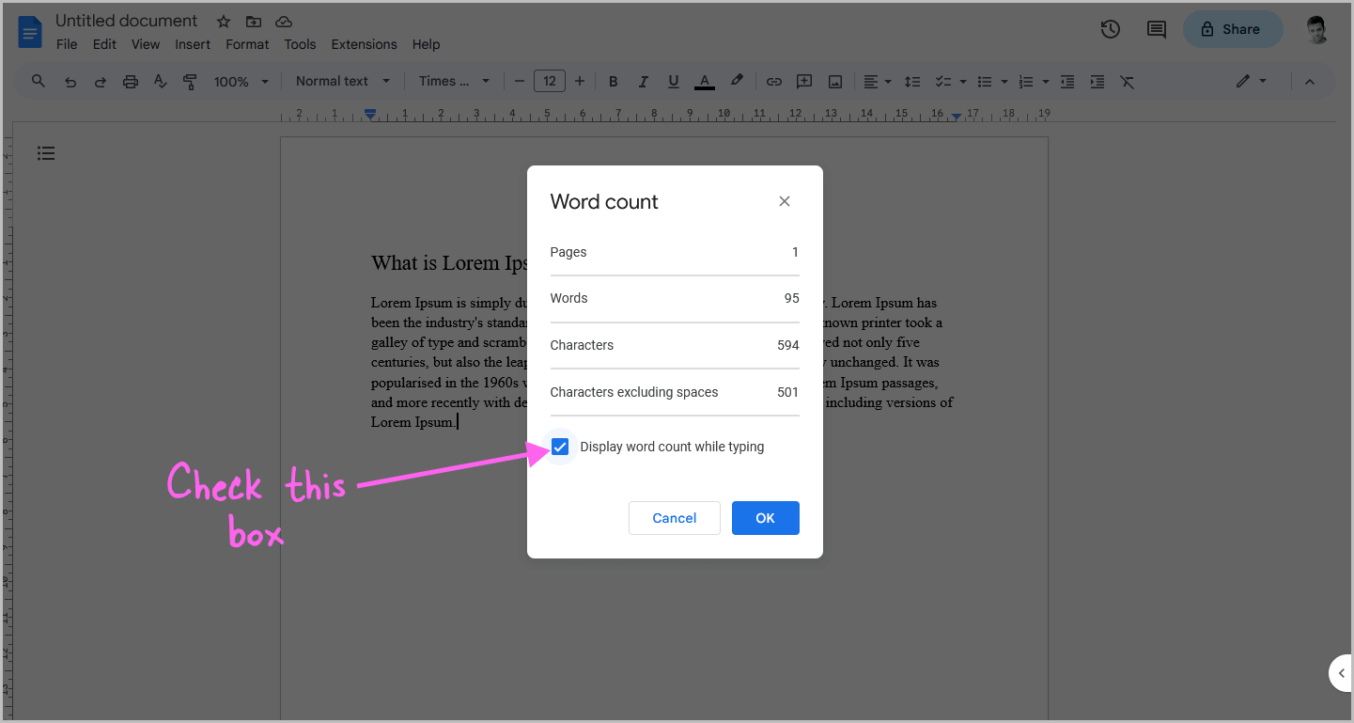Image resolution: width=1354 pixels, height=723 pixels.
Task: Click Cancel in Word count dialog
Action: coord(674,518)
